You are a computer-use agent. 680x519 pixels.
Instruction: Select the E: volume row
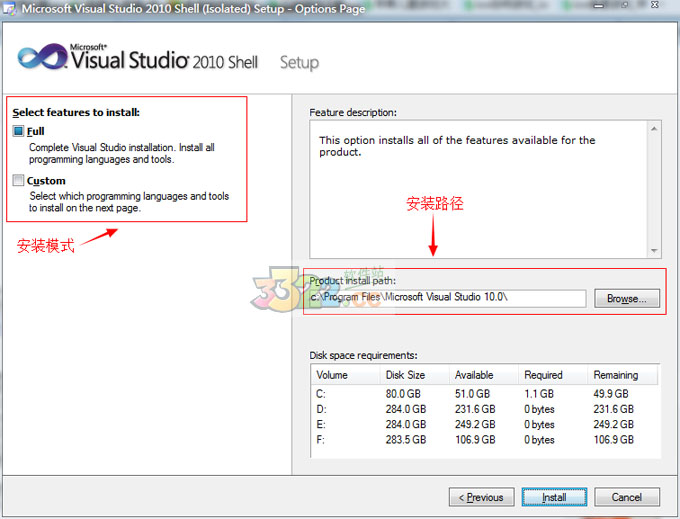[485, 424]
